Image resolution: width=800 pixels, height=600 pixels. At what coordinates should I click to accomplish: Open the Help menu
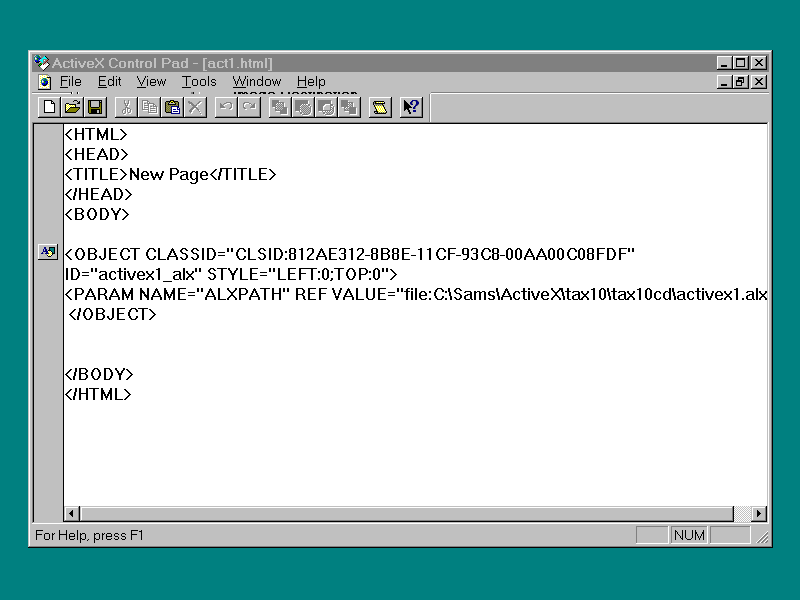pos(311,82)
